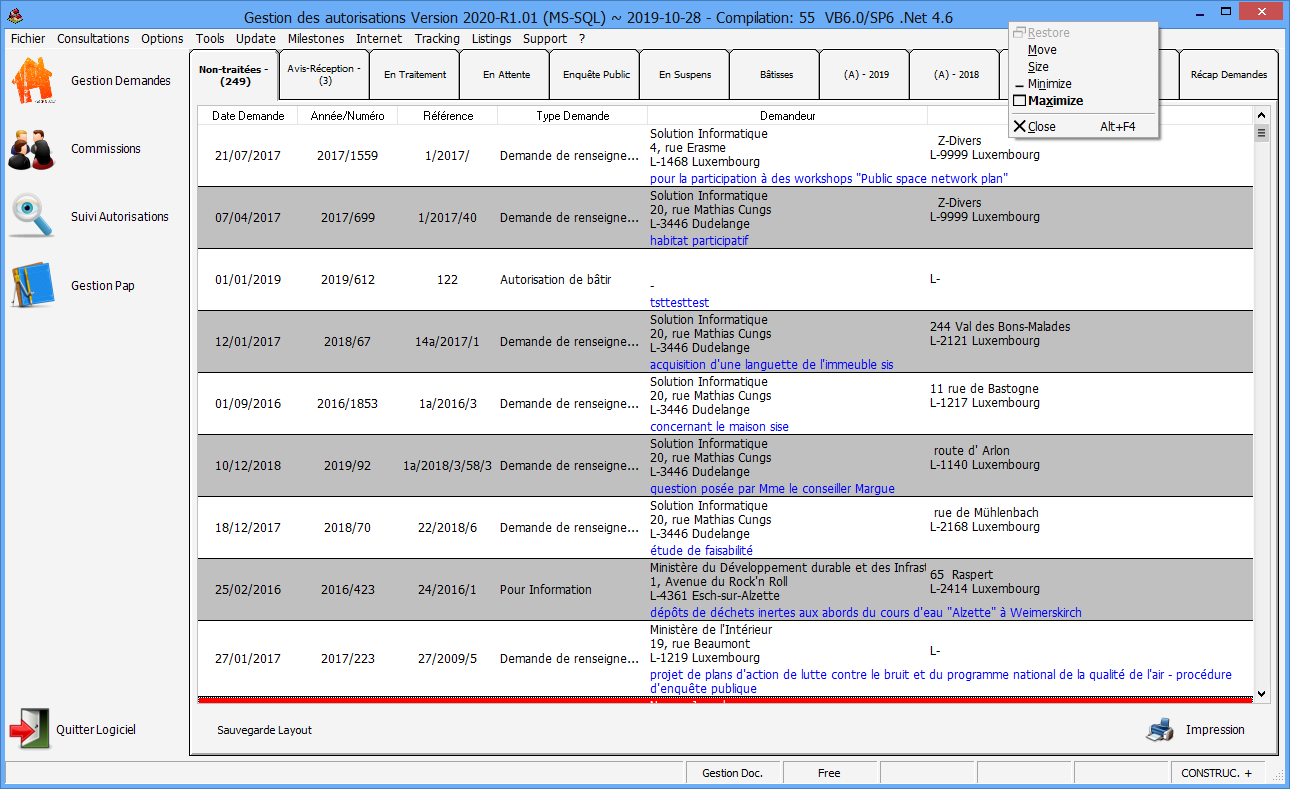Click Sauvegarde Layout button
Image resolution: width=1290 pixels, height=789 pixels.
[264, 730]
